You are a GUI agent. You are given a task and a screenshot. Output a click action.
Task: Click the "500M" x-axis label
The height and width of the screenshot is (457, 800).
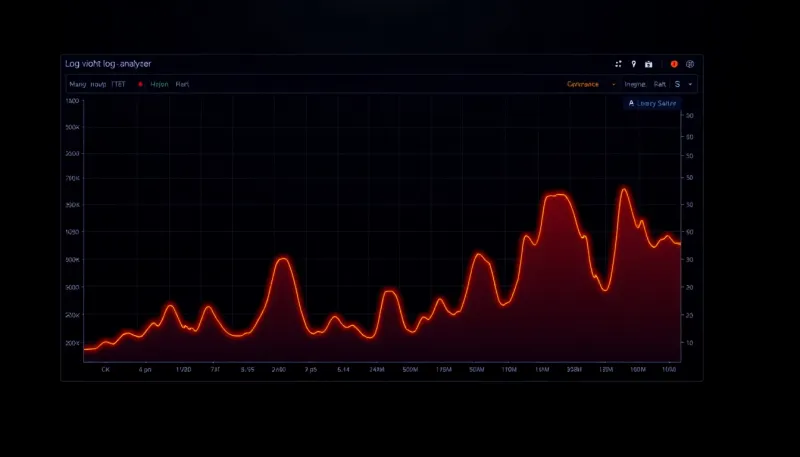pos(410,369)
